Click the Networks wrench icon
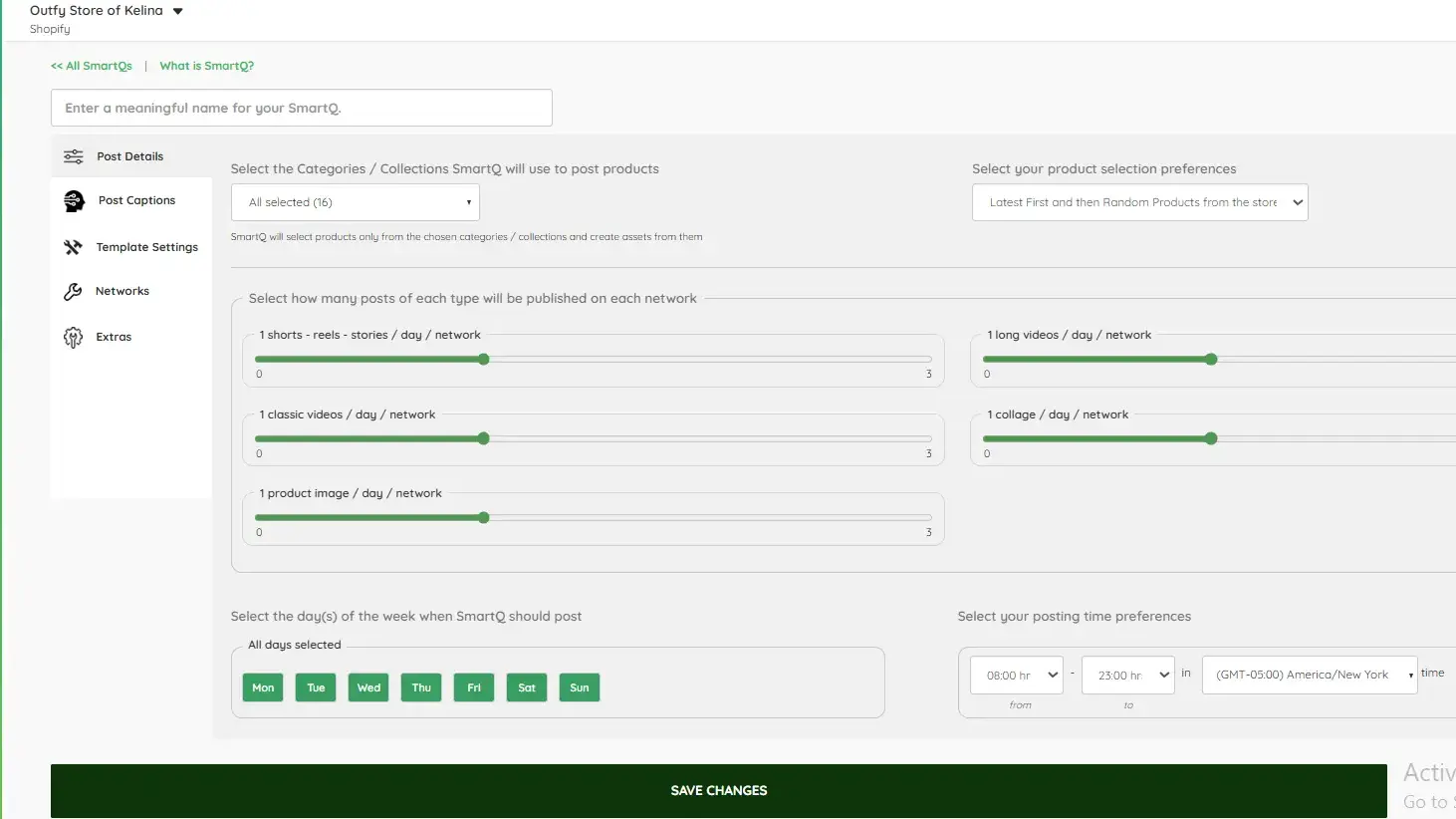This screenshot has height=819, width=1456. click(73, 291)
